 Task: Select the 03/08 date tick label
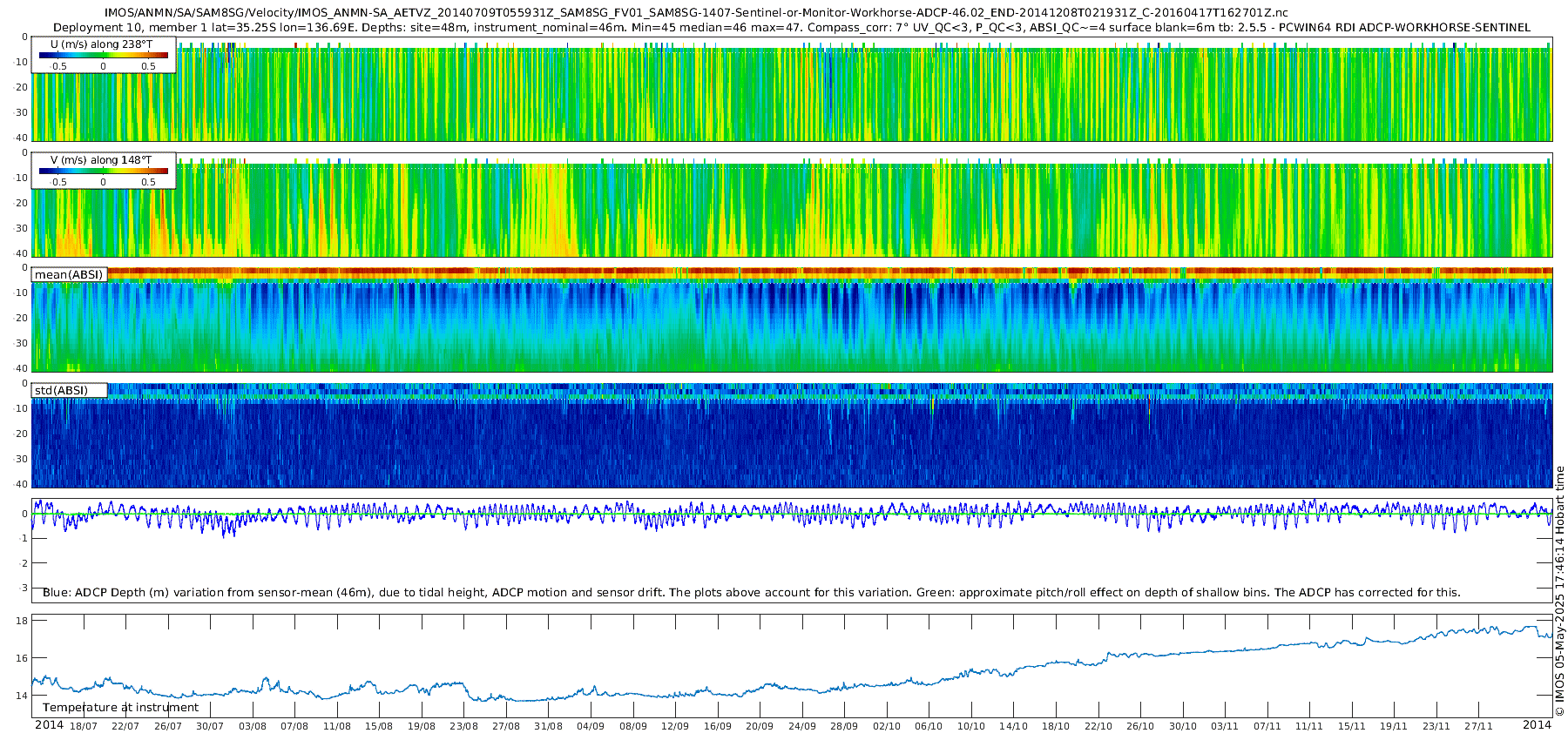(x=253, y=726)
